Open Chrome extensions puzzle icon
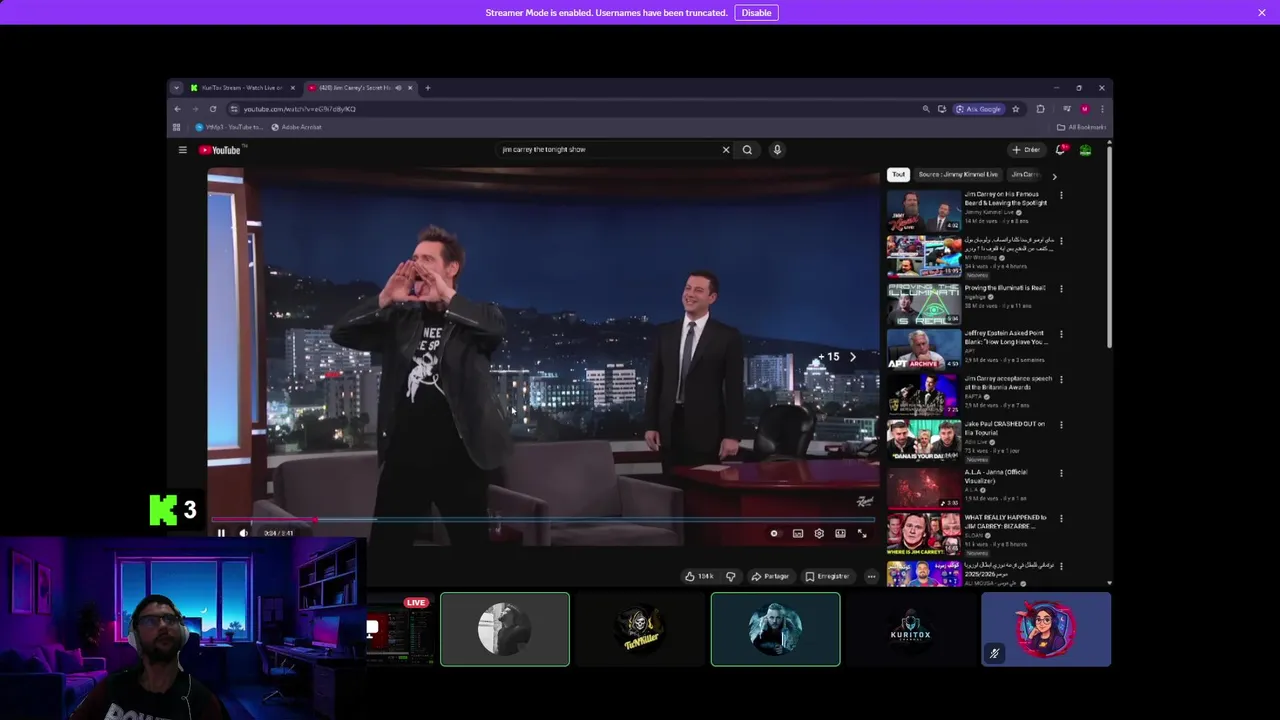1280x720 pixels. click(1040, 109)
